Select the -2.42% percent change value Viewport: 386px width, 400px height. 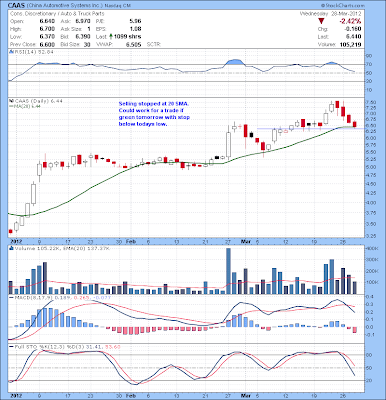point(350,21)
